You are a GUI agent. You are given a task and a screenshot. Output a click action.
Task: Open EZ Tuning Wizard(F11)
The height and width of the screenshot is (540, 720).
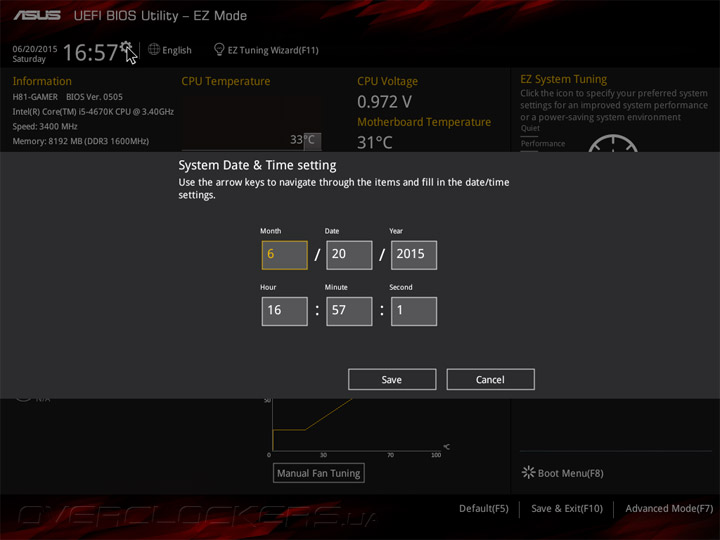coord(273,50)
